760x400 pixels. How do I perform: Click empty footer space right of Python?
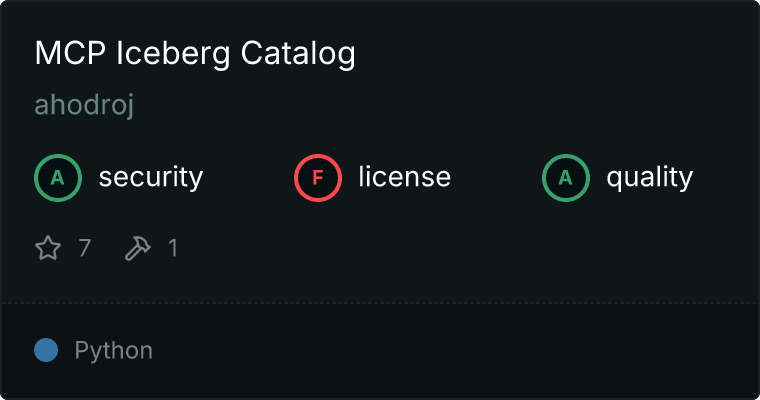(x=450, y=351)
